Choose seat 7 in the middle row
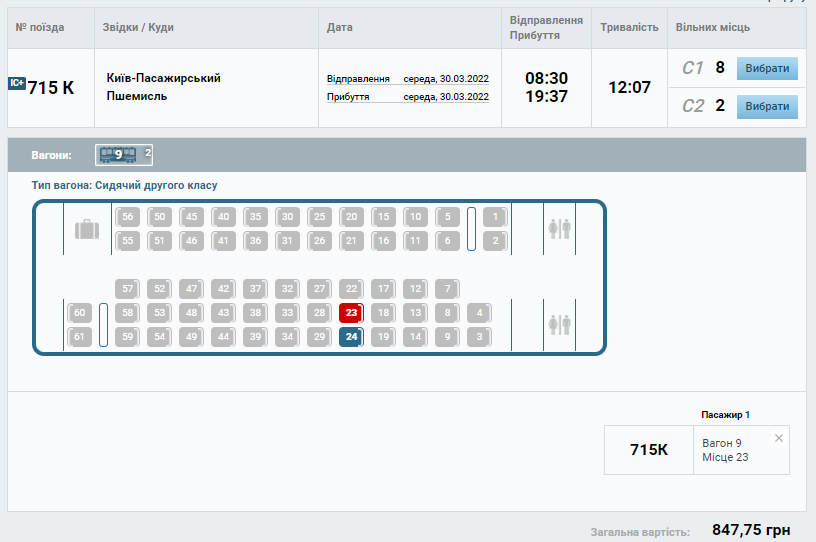The height and width of the screenshot is (542, 816). coord(447,289)
